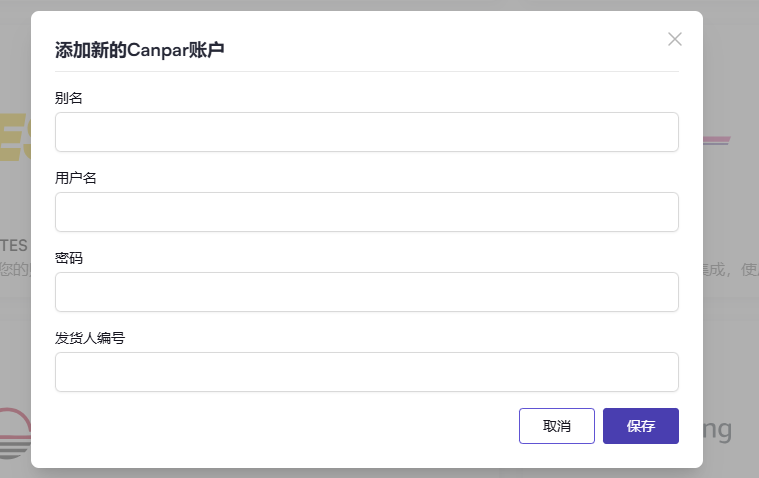This screenshot has height=478, width=759.
Task: Click the 取消 button
Action: [557, 426]
